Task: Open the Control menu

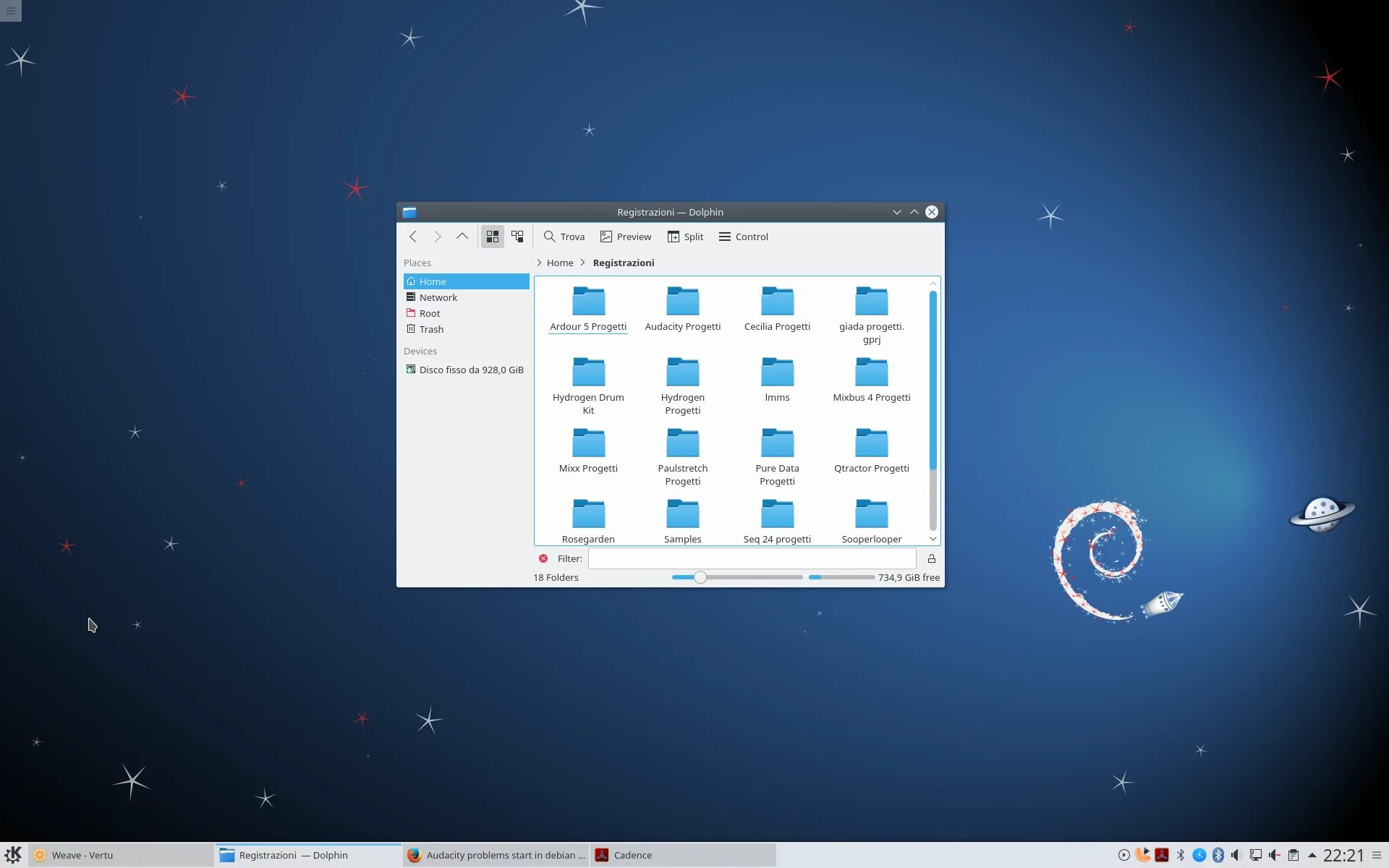Action: 744,237
